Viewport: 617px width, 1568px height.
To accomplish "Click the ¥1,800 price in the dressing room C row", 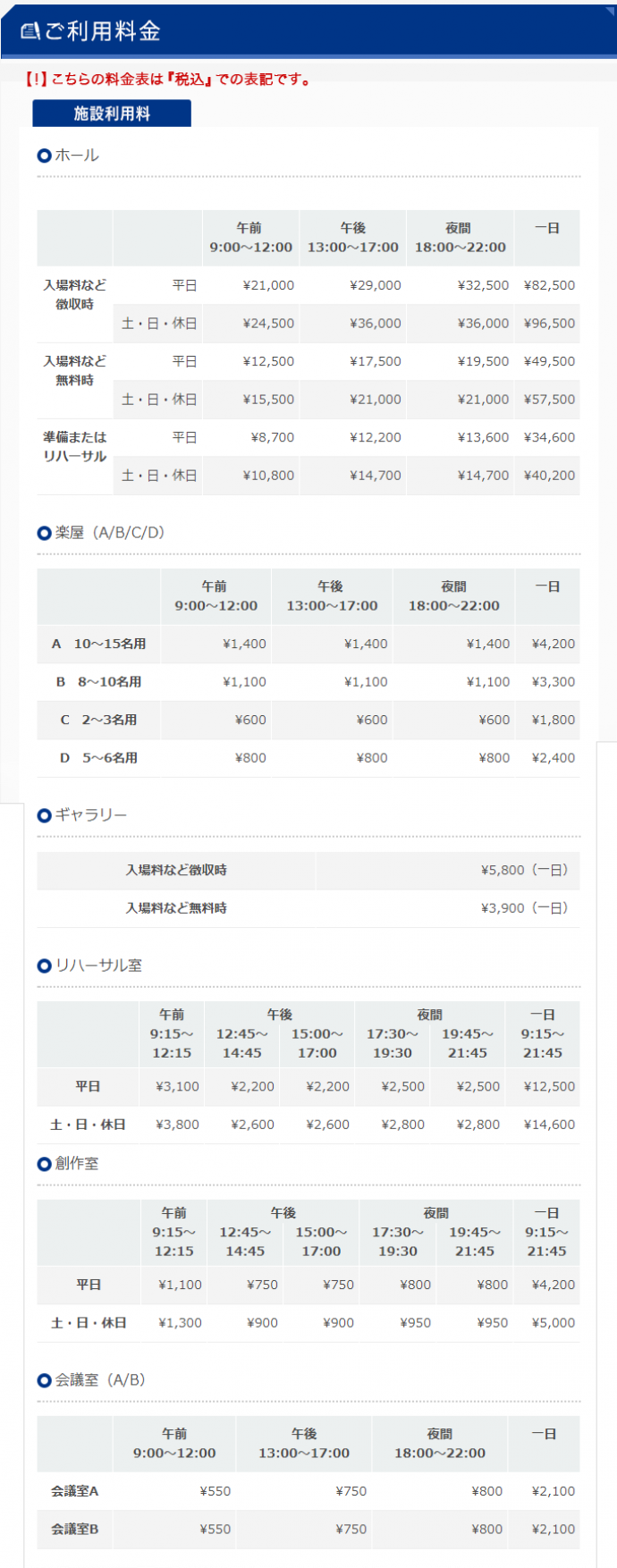I will (553, 720).
